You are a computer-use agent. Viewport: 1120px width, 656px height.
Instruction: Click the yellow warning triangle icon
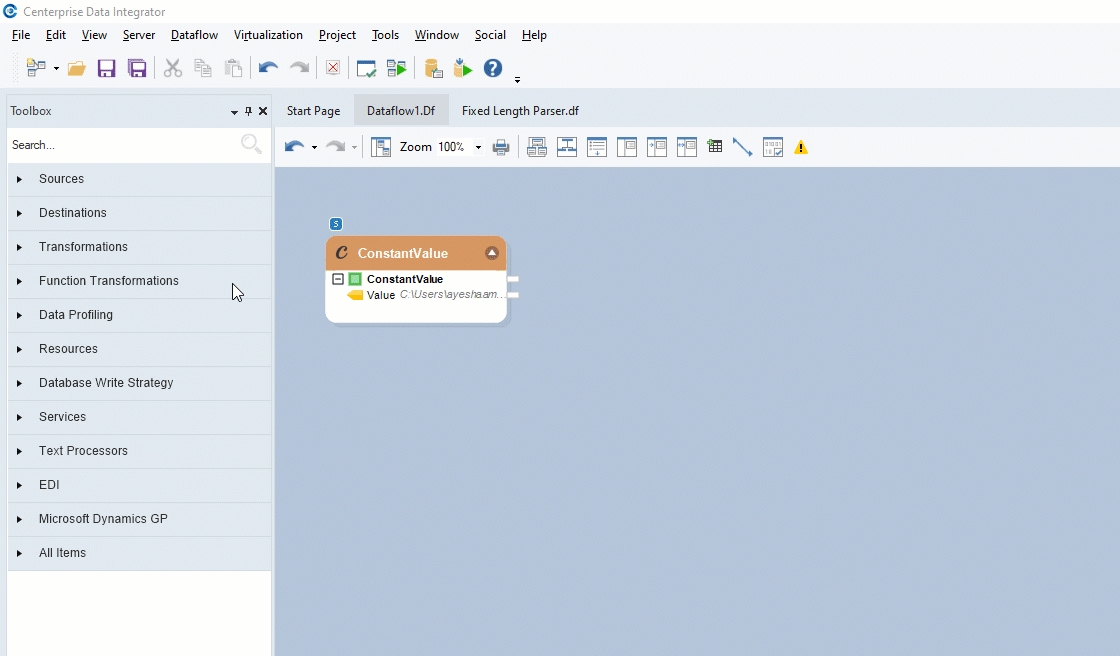pyautogui.click(x=801, y=148)
